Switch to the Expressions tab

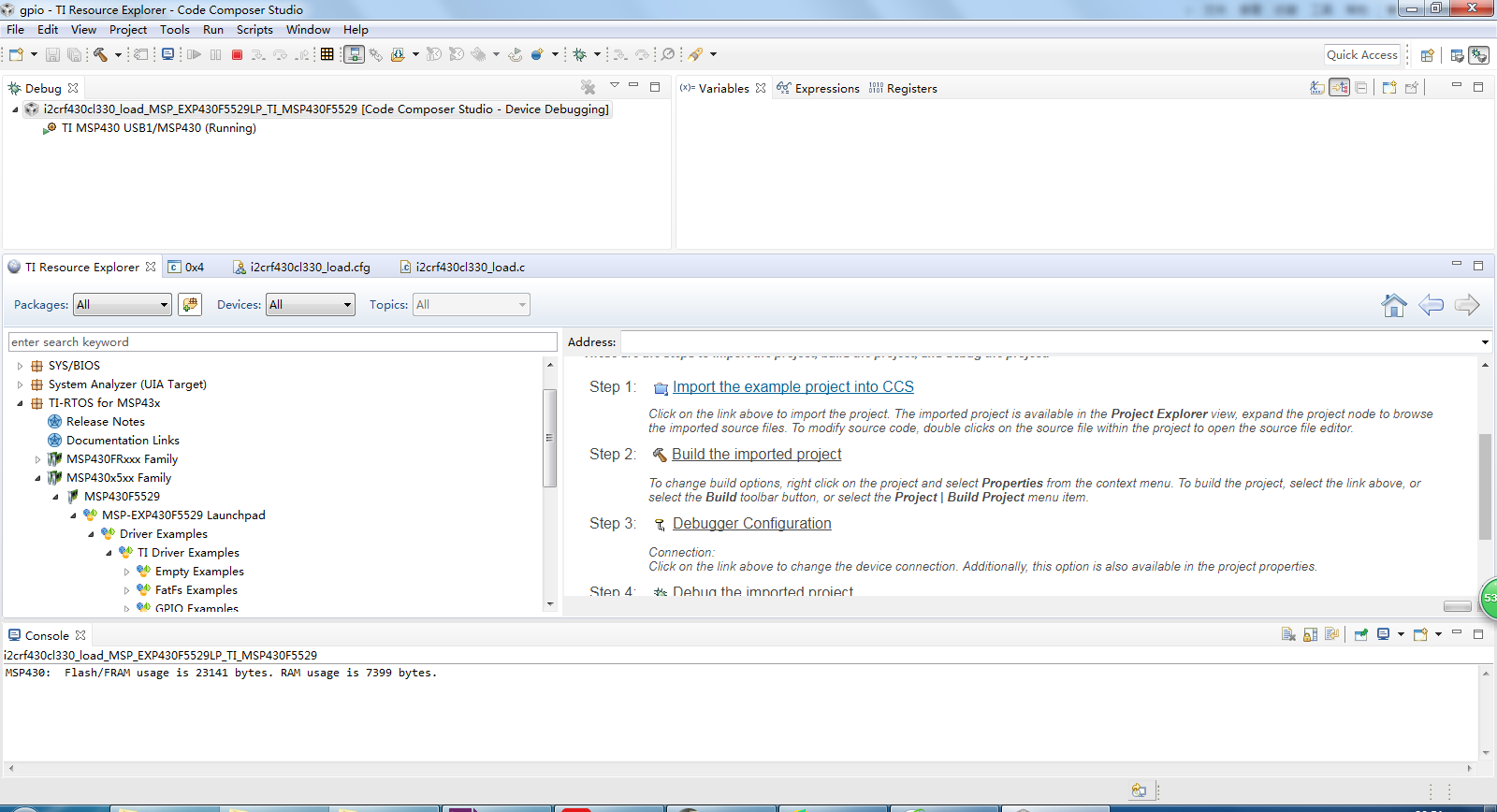coord(818,88)
